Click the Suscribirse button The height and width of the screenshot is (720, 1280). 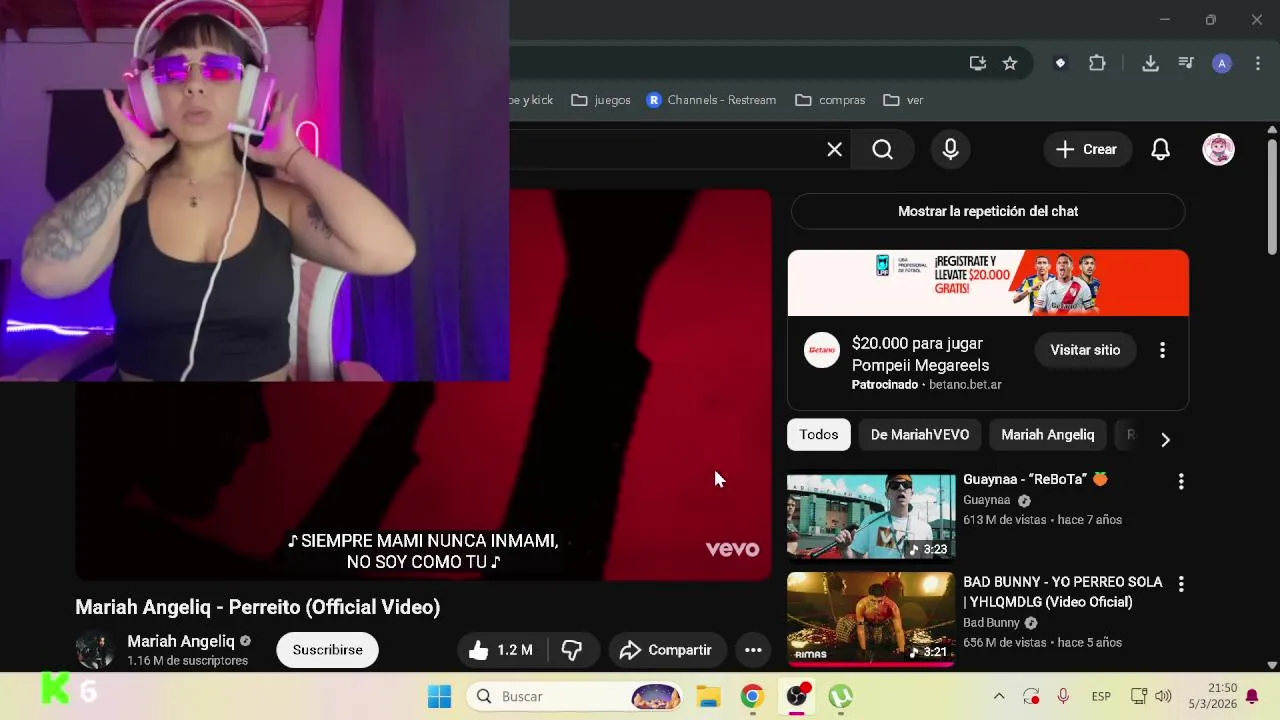point(327,650)
